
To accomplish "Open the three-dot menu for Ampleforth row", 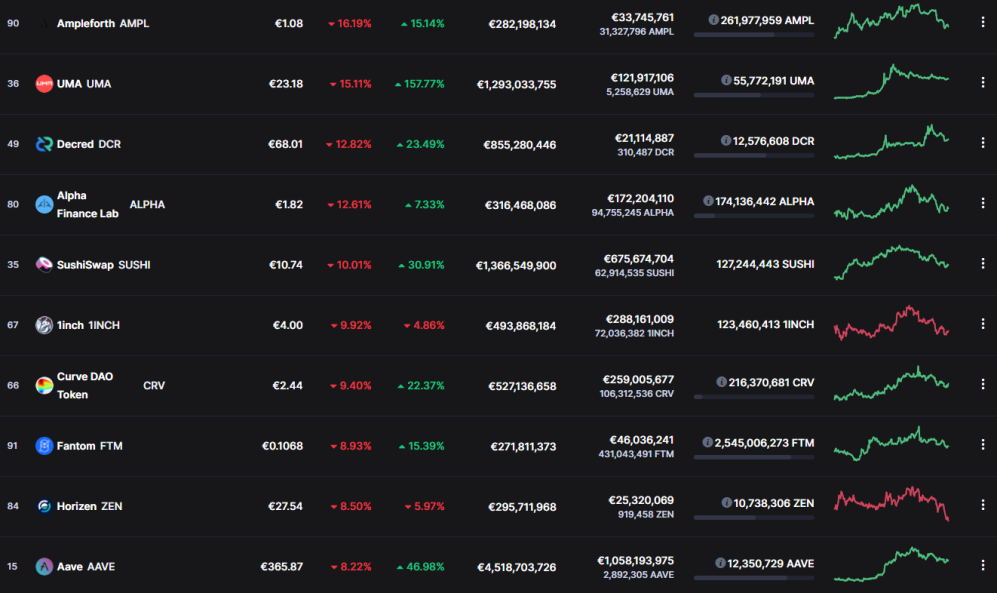I will point(983,22).
